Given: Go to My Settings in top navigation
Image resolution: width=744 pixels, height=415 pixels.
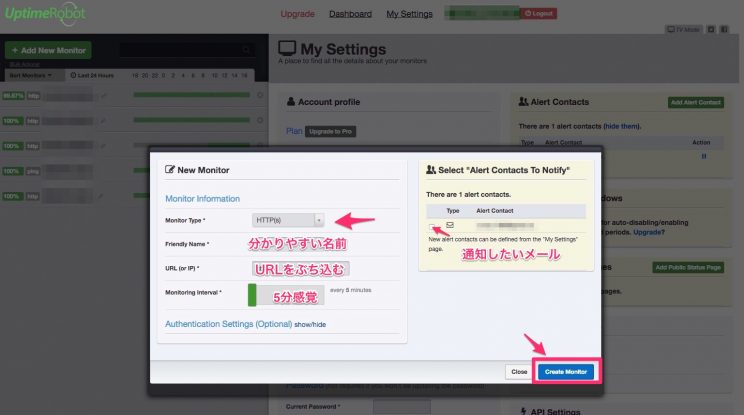Looking at the screenshot, I should (x=410, y=14).
